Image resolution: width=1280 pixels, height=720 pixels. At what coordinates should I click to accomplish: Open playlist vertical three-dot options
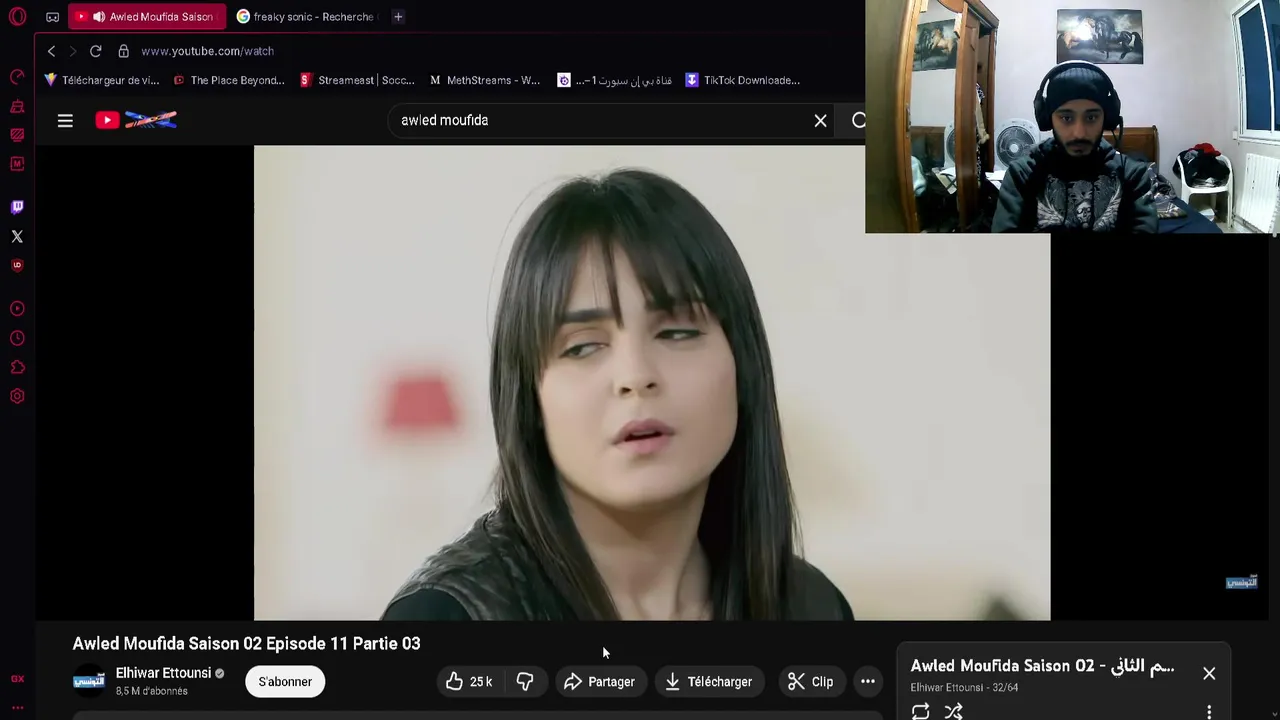(1209, 712)
